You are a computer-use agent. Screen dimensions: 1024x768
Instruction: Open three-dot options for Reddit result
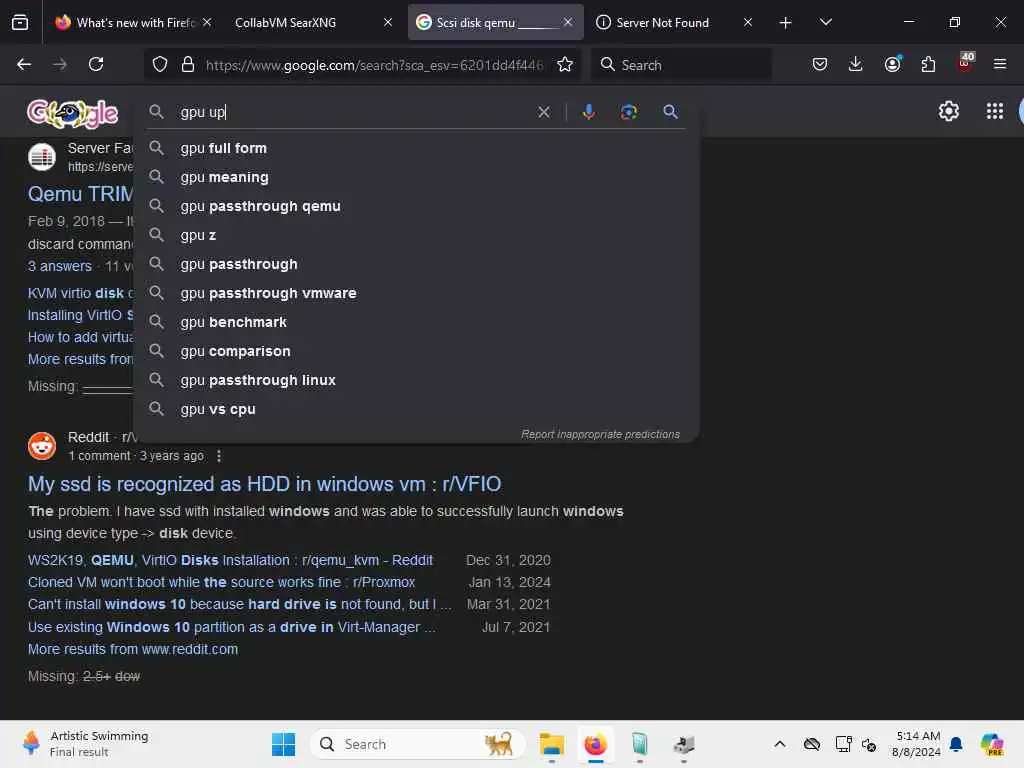[x=219, y=456]
